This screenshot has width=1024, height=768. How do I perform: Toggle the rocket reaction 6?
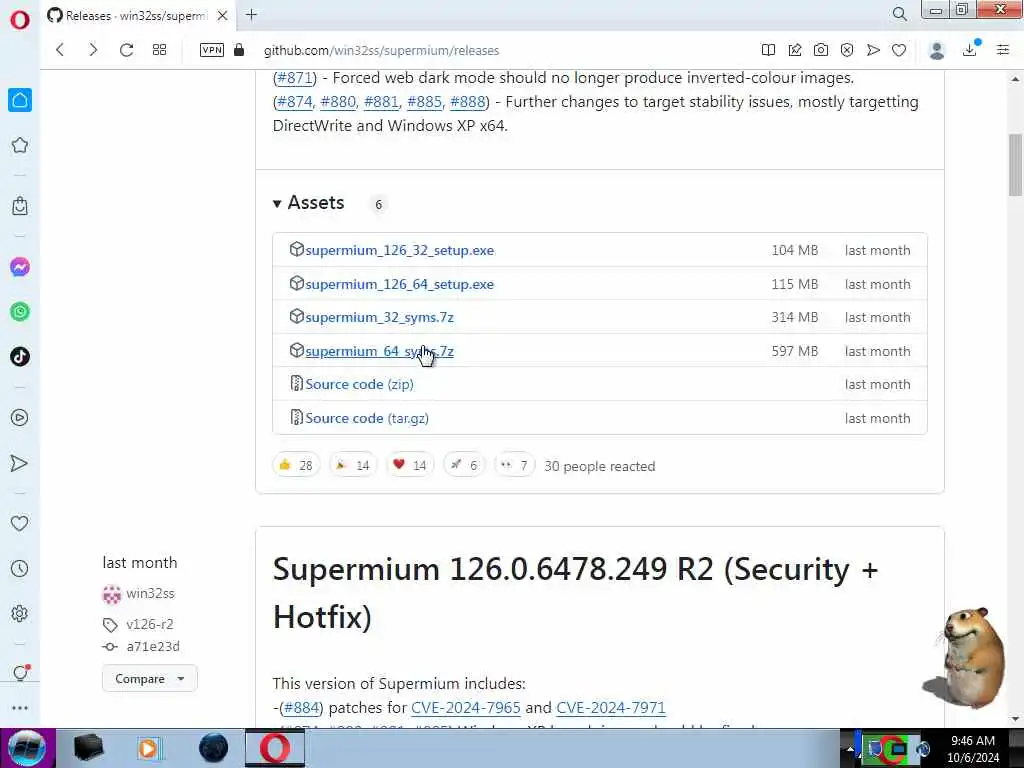coord(464,465)
